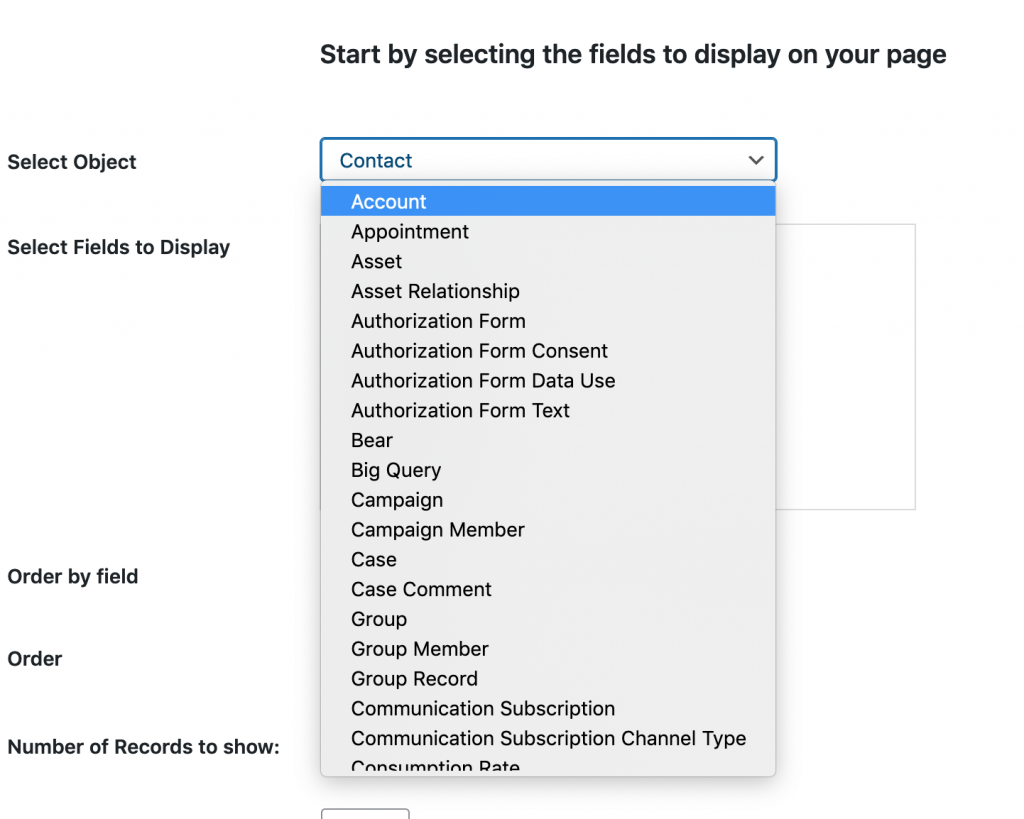
Task: Select the Bear object option
Action: [x=548, y=440]
